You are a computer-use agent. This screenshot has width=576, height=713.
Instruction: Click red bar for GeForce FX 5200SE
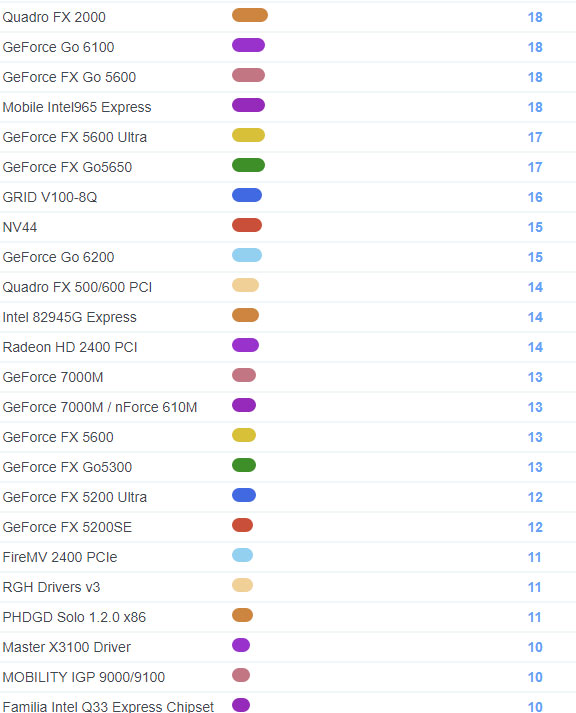click(x=242, y=525)
